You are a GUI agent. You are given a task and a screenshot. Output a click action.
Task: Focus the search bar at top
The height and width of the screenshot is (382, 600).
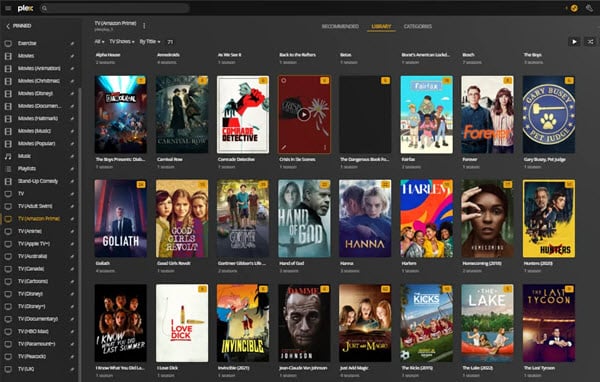pyautogui.click(x=115, y=8)
